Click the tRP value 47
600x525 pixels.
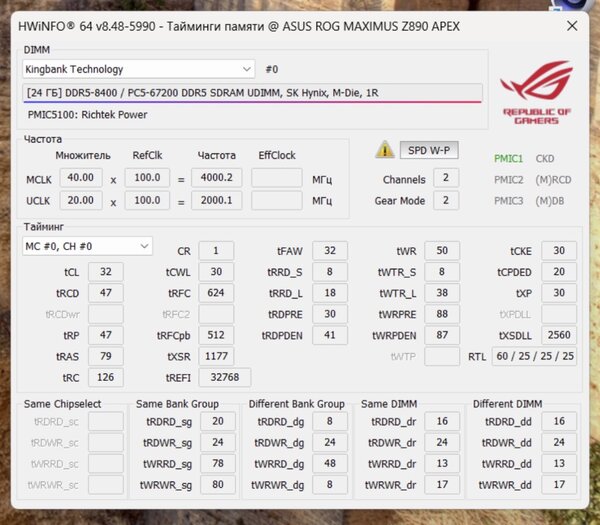point(106,335)
